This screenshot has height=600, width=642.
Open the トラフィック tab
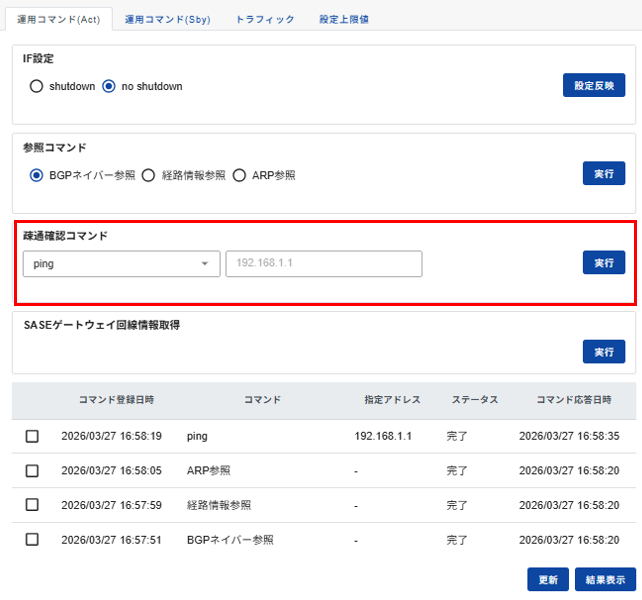pos(265,19)
